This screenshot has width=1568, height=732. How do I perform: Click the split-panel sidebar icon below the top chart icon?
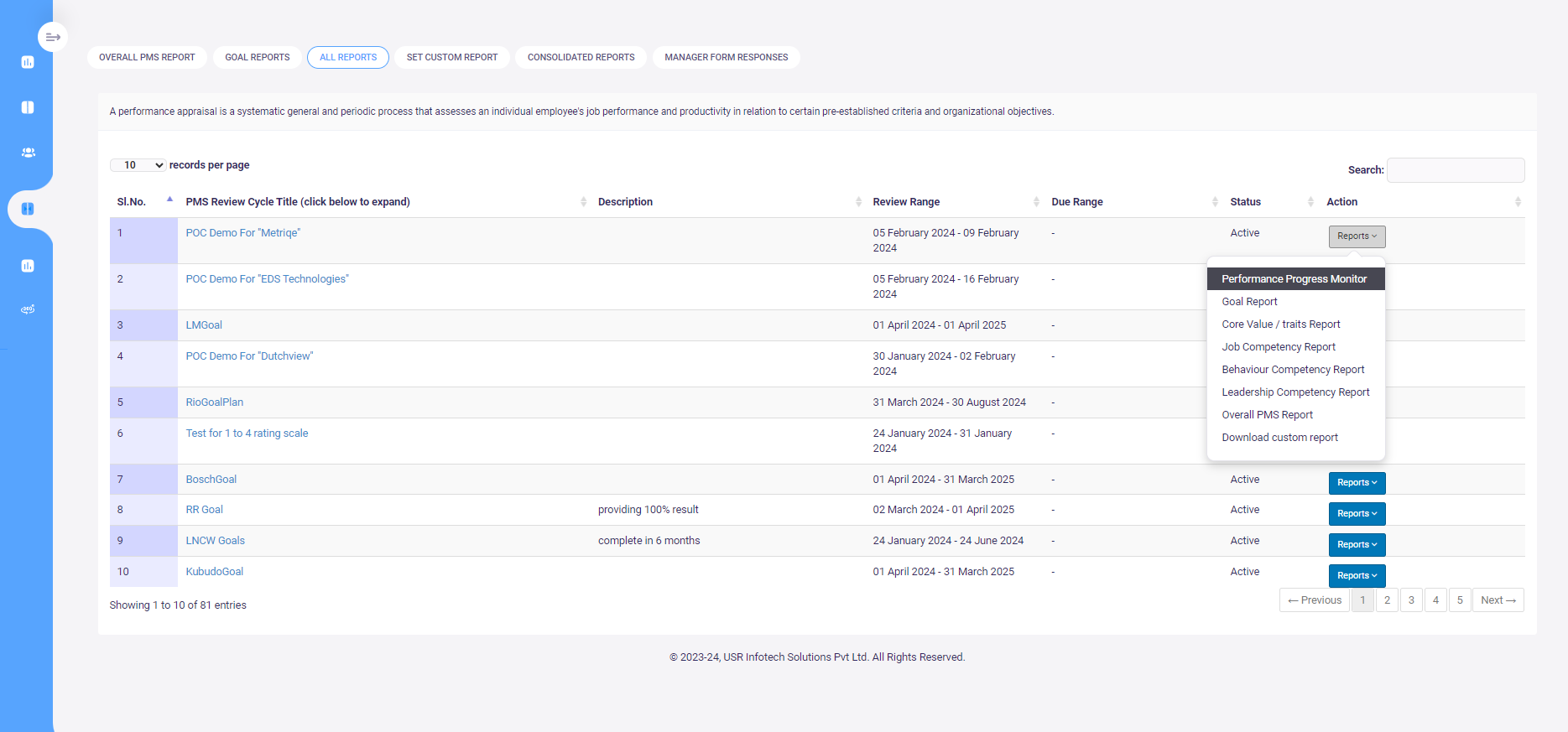(28, 107)
